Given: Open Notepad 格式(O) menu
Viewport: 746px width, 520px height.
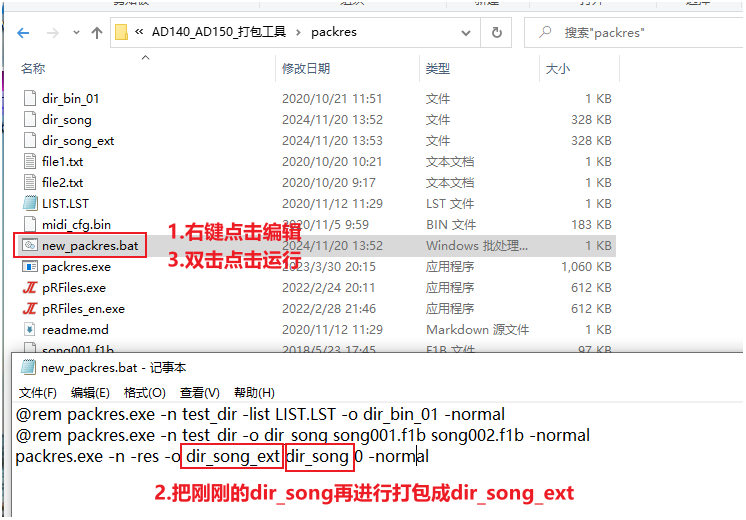Looking at the screenshot, I should (145, 393).
